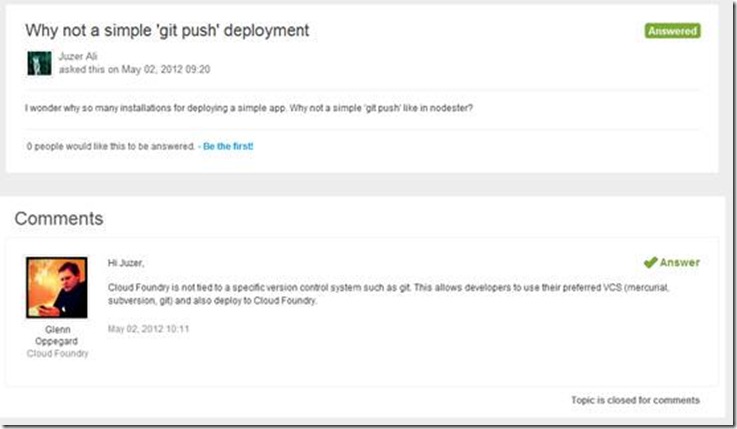Click the green checkmark Answer icon
Image resolution: width=737 pixels, height=429 pixels.
650,263
